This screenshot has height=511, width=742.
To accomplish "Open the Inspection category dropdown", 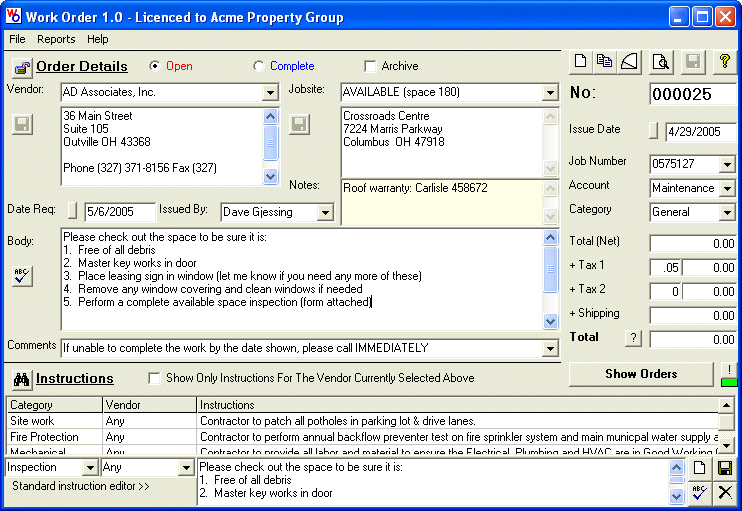I will [x=90, y=468].
